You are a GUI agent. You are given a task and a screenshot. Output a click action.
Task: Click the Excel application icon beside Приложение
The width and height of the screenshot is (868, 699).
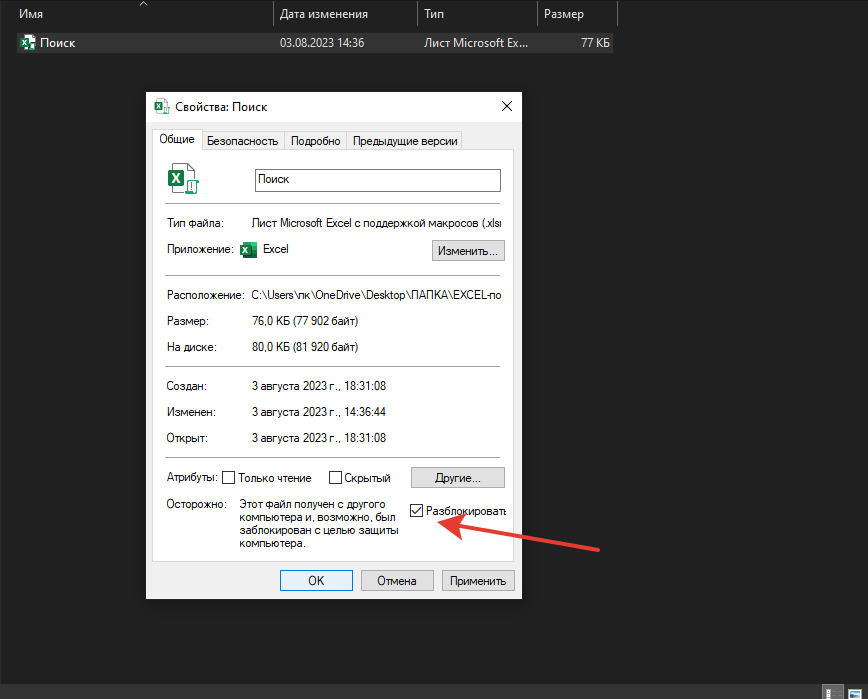(x=249, y=250)
